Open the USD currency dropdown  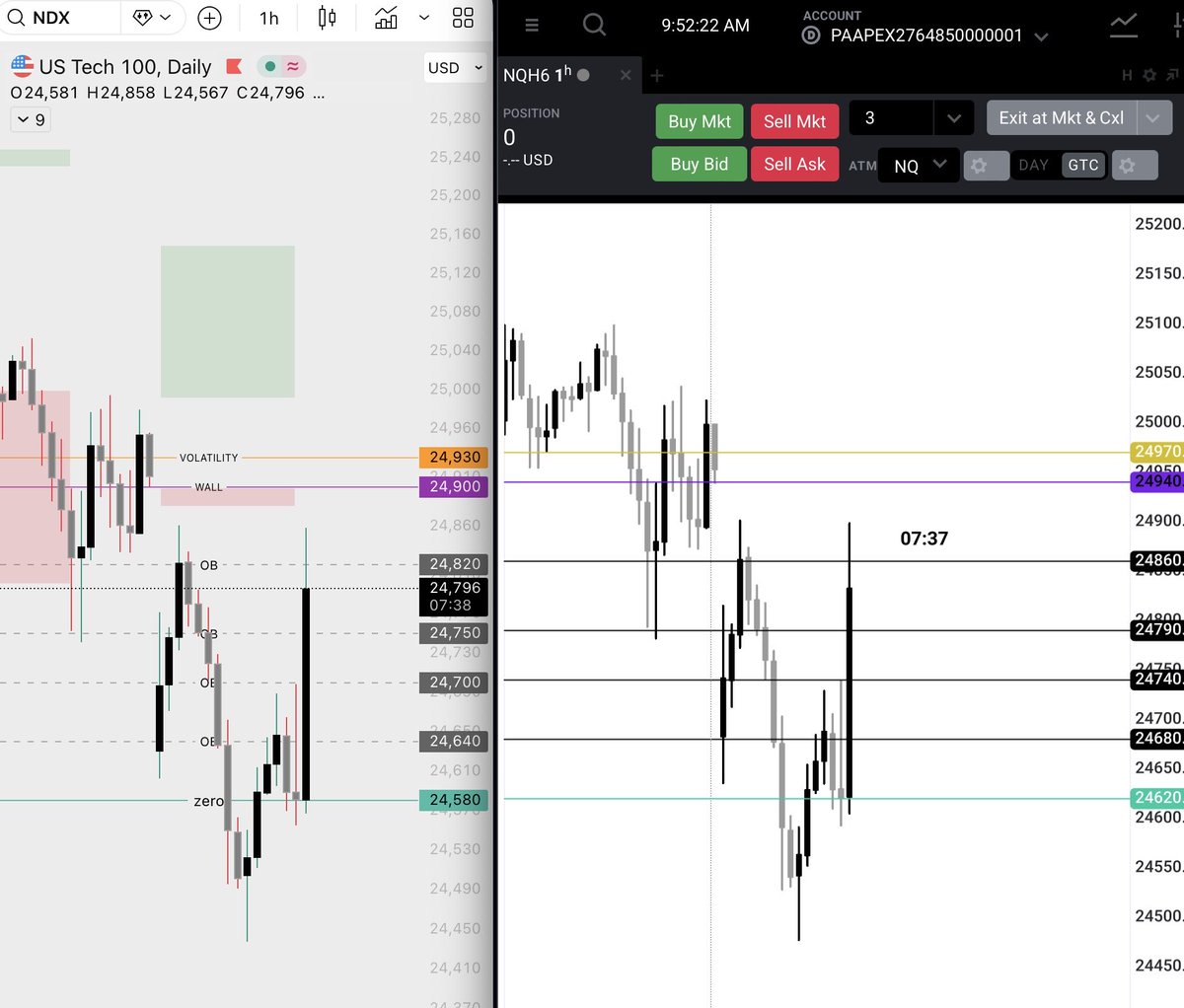coord(455,67)
